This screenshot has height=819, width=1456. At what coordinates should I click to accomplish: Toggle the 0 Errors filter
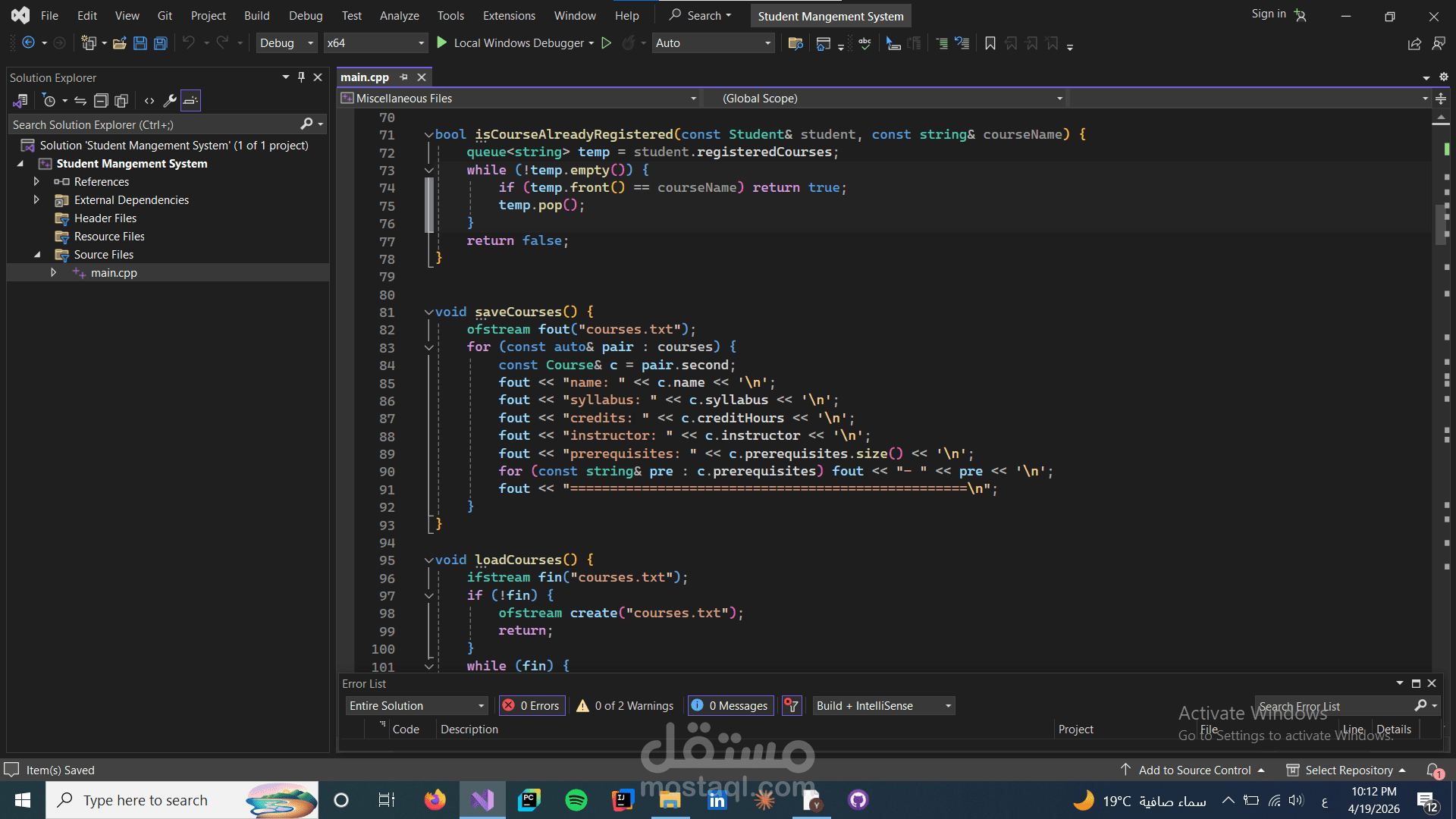(x=532, y=705)
